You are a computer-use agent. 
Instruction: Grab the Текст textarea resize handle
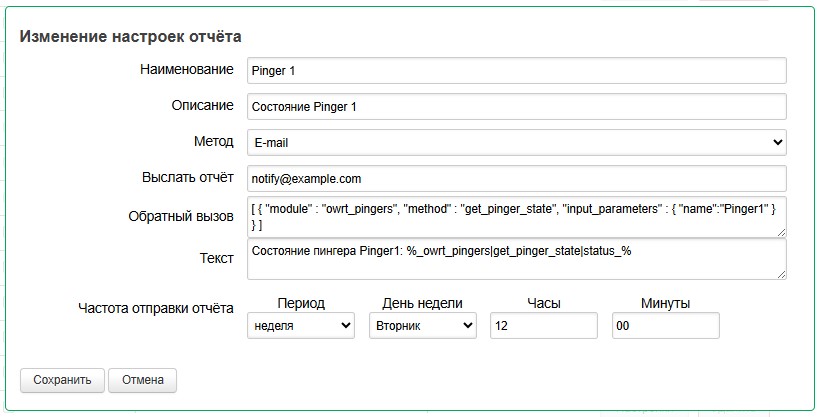coord(781,274)
